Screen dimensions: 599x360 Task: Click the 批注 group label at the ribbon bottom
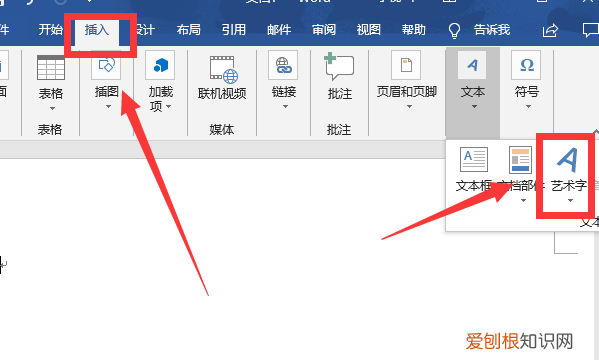[x=339, y=130]
